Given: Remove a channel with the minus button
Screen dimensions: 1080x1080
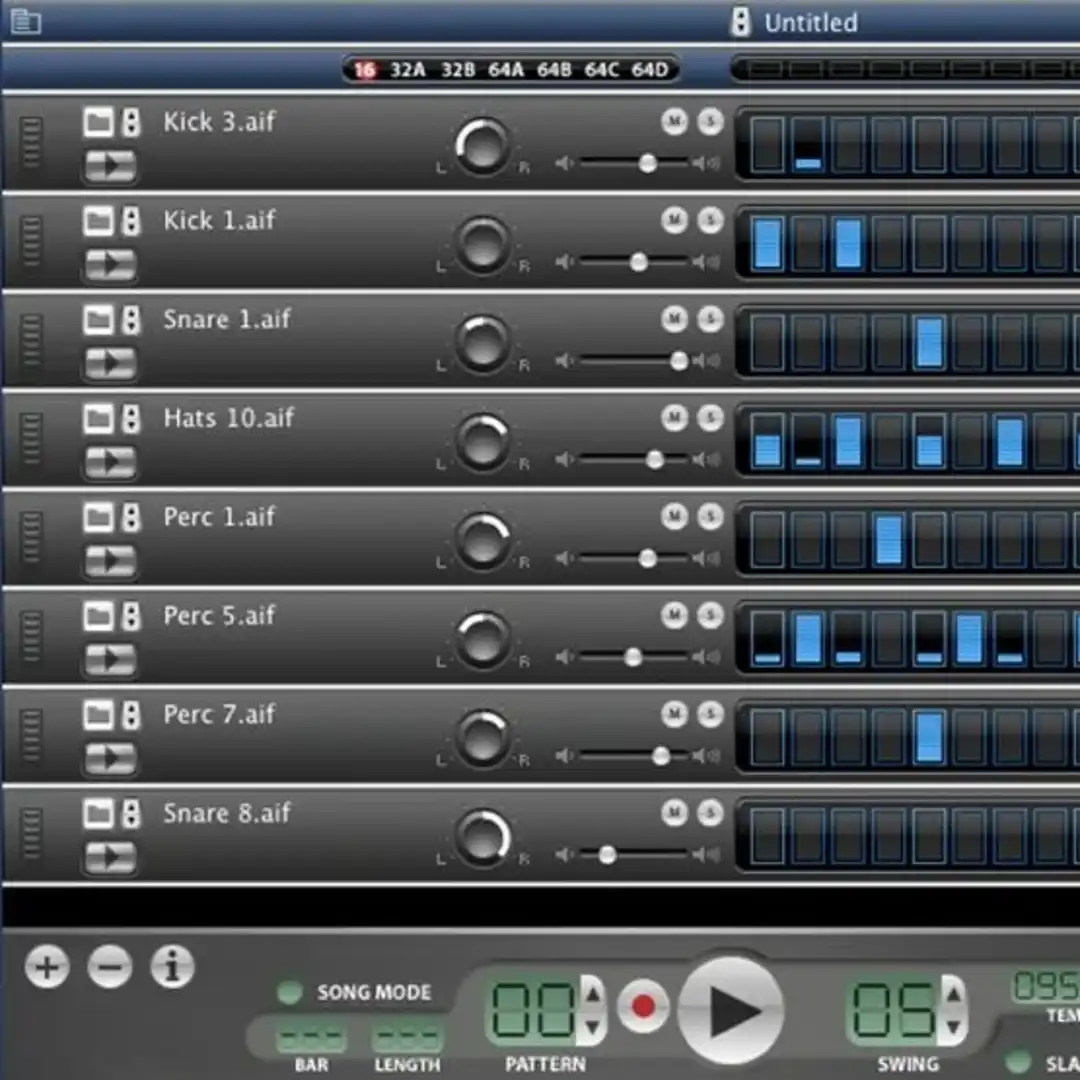Looking at the screenshot, I should coord(109,966).
